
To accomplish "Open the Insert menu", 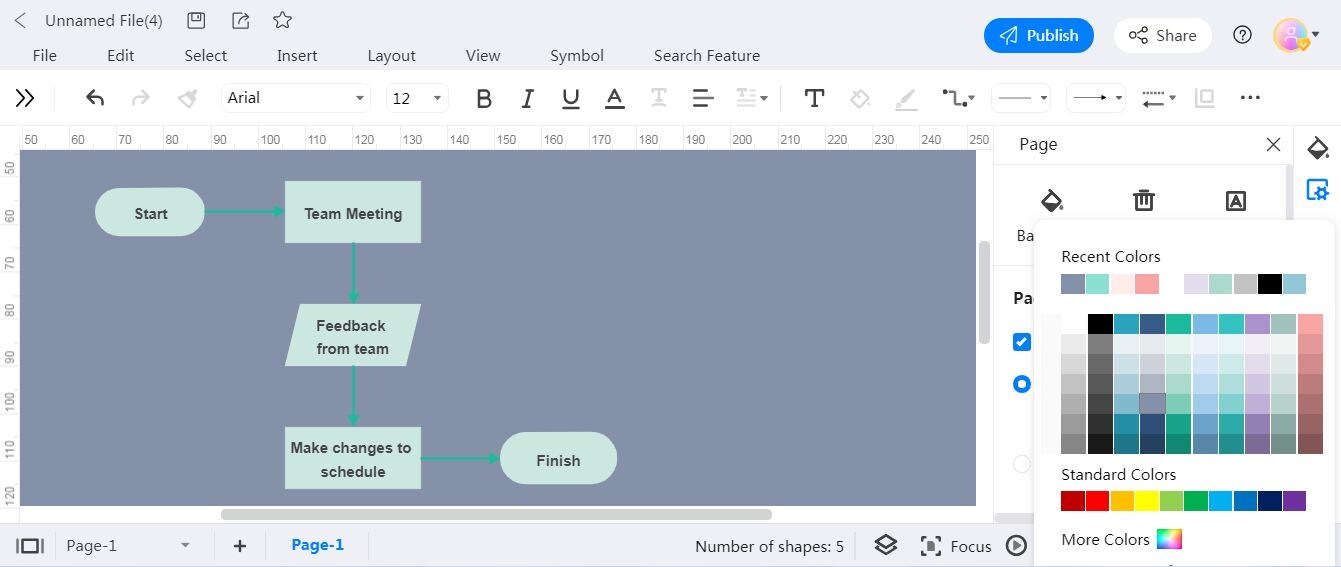I will tap(297, 56).
